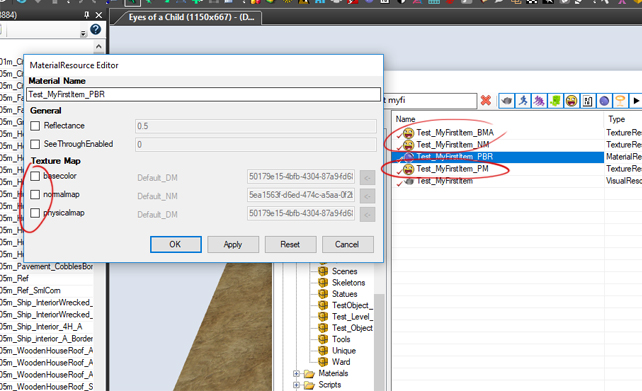The width and height of the screenshot is (642, 391).
Task: Clear the search filter with red X
Action: point(486,100)
